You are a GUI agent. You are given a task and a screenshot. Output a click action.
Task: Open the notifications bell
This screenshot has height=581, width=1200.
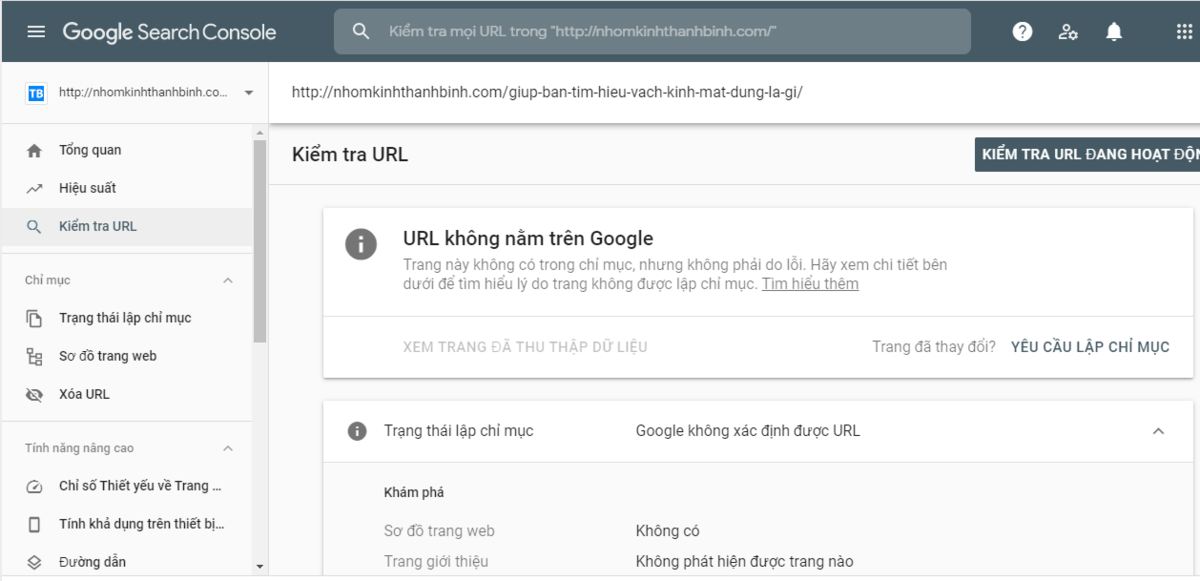(x=1114, y=32)
